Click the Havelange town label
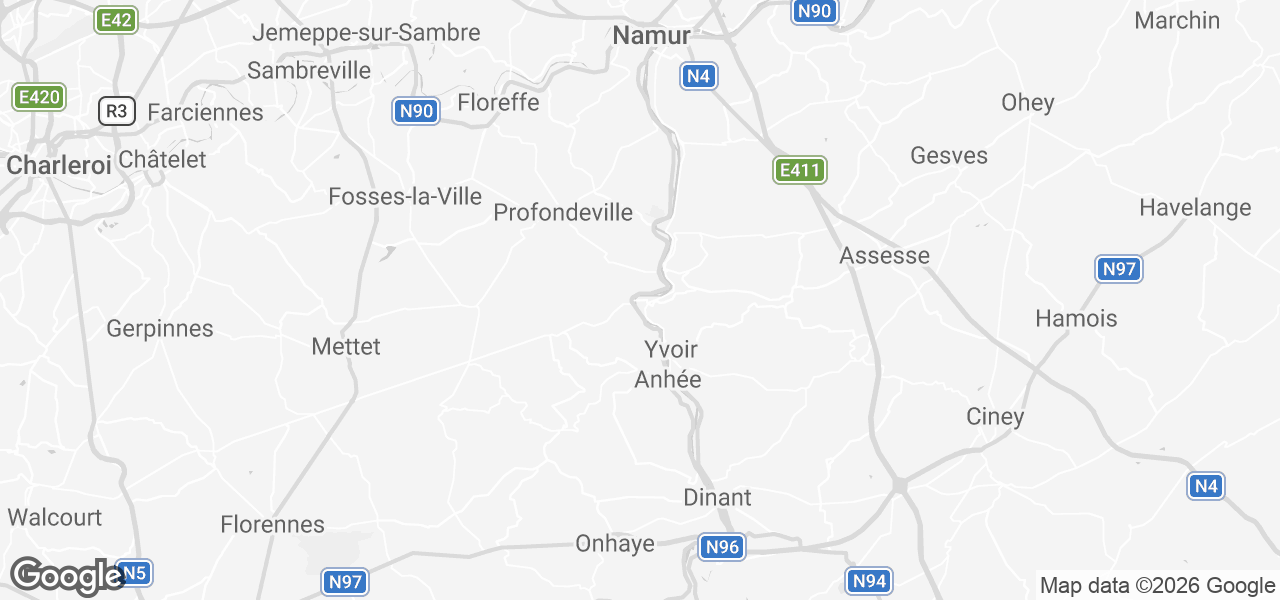The height and width of the screenshot is (600, 1280). pyautogui.click(x=1195, y=208)
